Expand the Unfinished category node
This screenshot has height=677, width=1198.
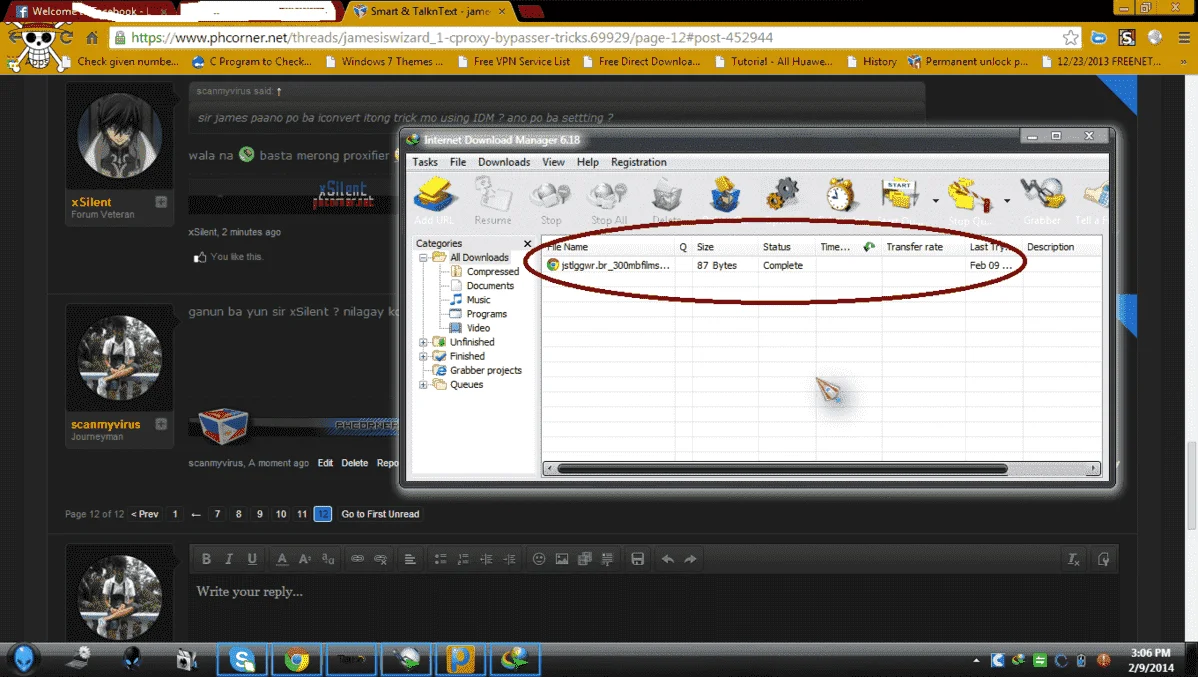tap(423, 342)
